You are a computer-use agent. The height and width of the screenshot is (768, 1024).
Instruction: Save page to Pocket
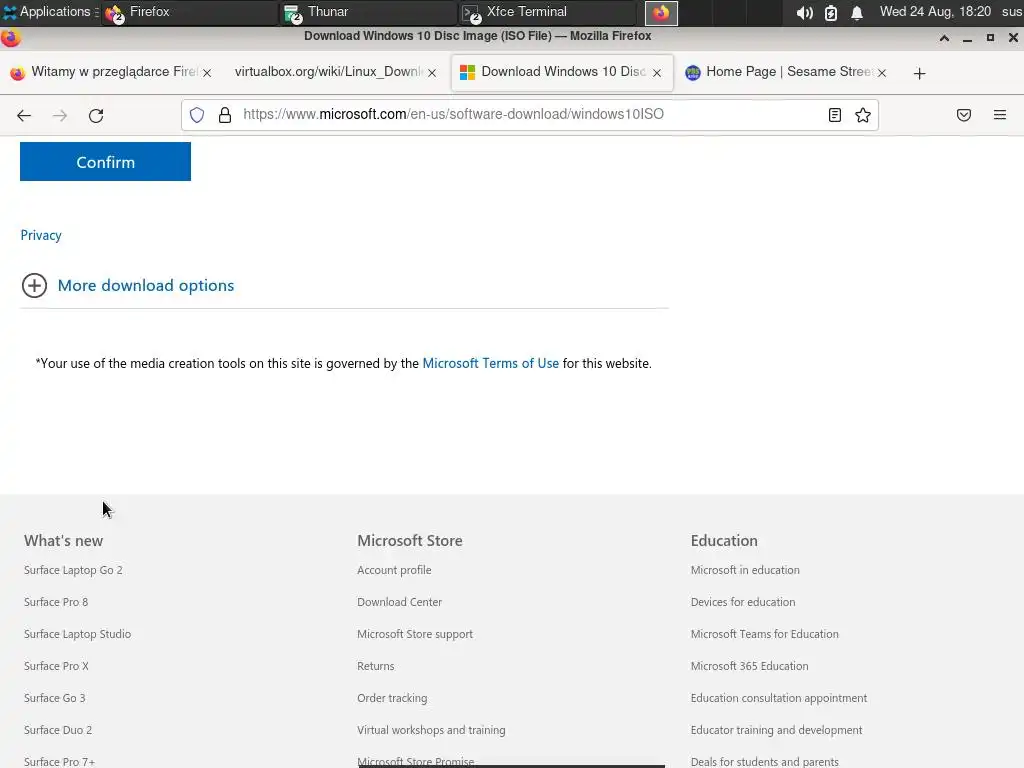point(964,115)
